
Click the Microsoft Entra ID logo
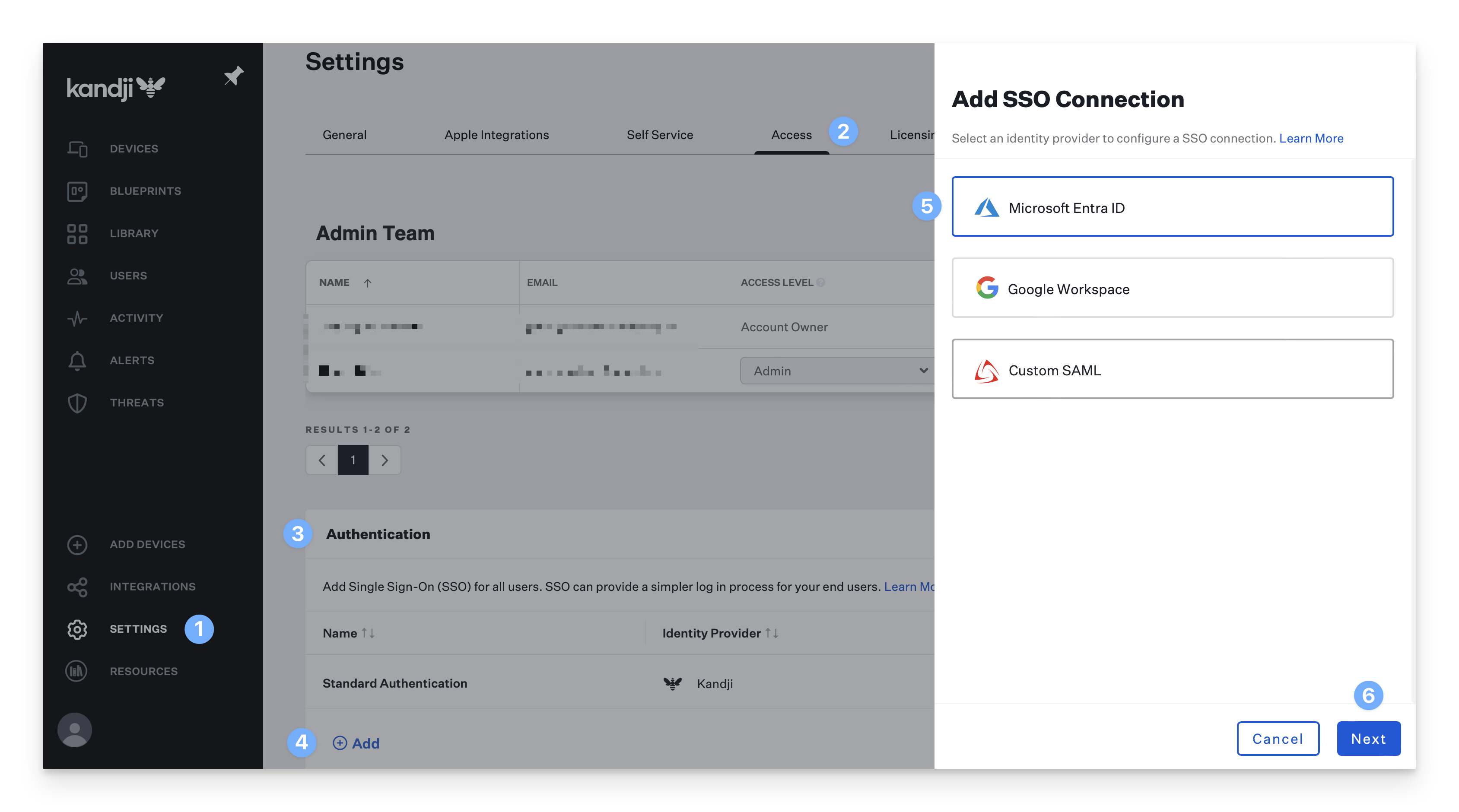point(986,208)
